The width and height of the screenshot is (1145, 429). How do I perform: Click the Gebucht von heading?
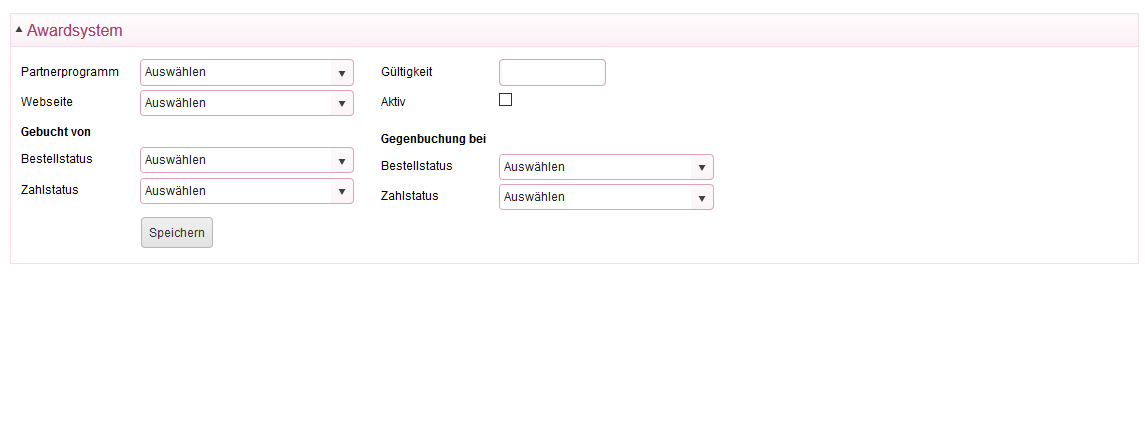point(55,132)
